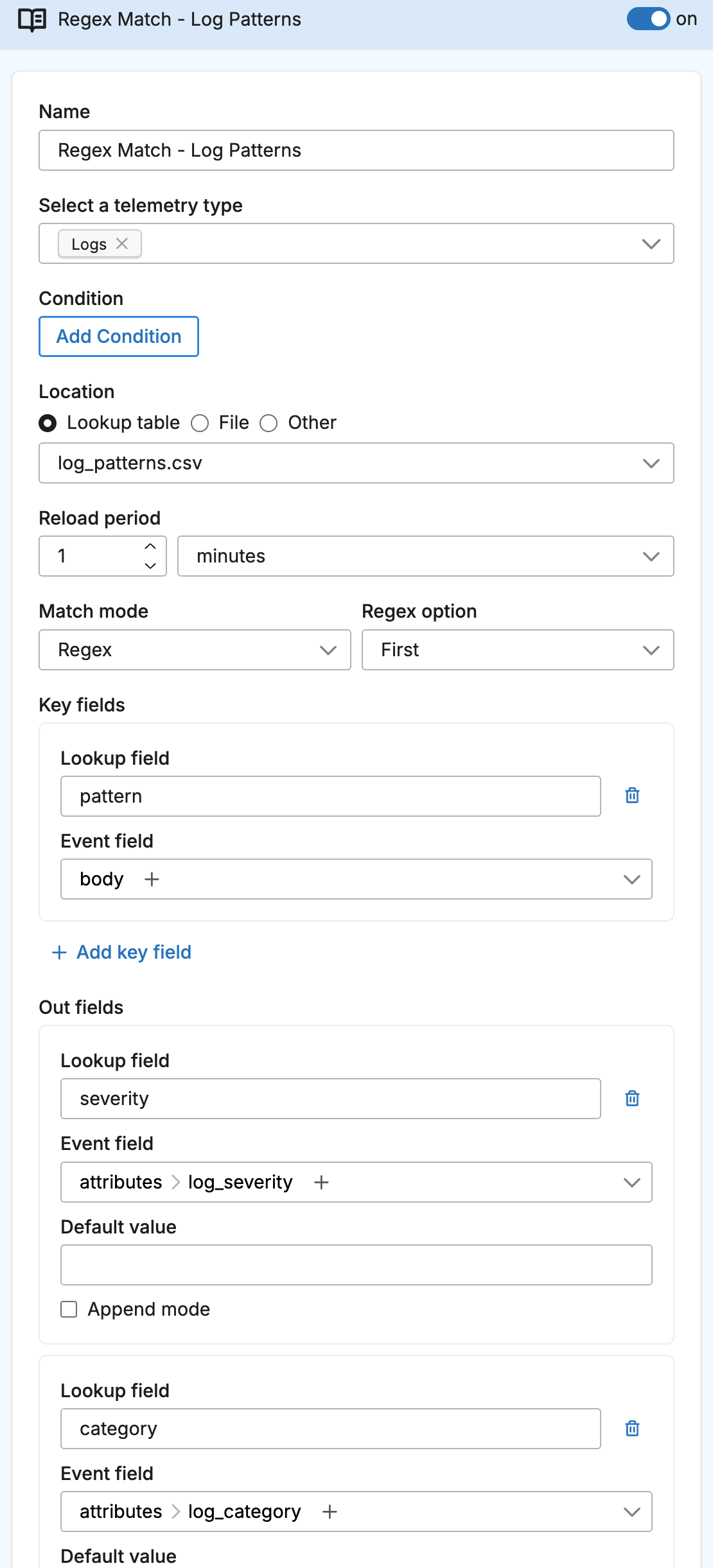Screen dimensions: 713x1568
Task: Click the Add Condition button
Action: (x=119, y=336)
